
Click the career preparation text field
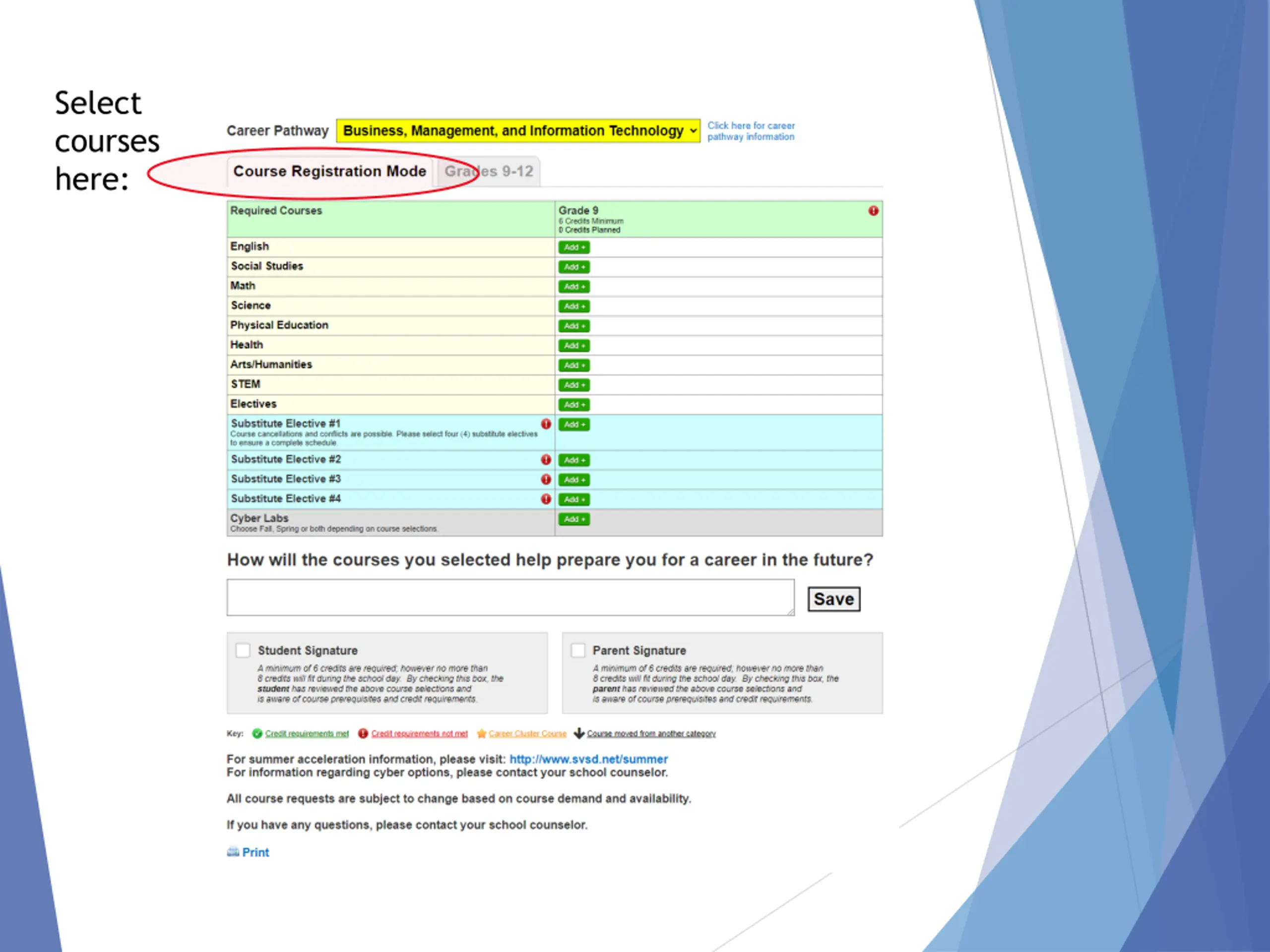510,597
